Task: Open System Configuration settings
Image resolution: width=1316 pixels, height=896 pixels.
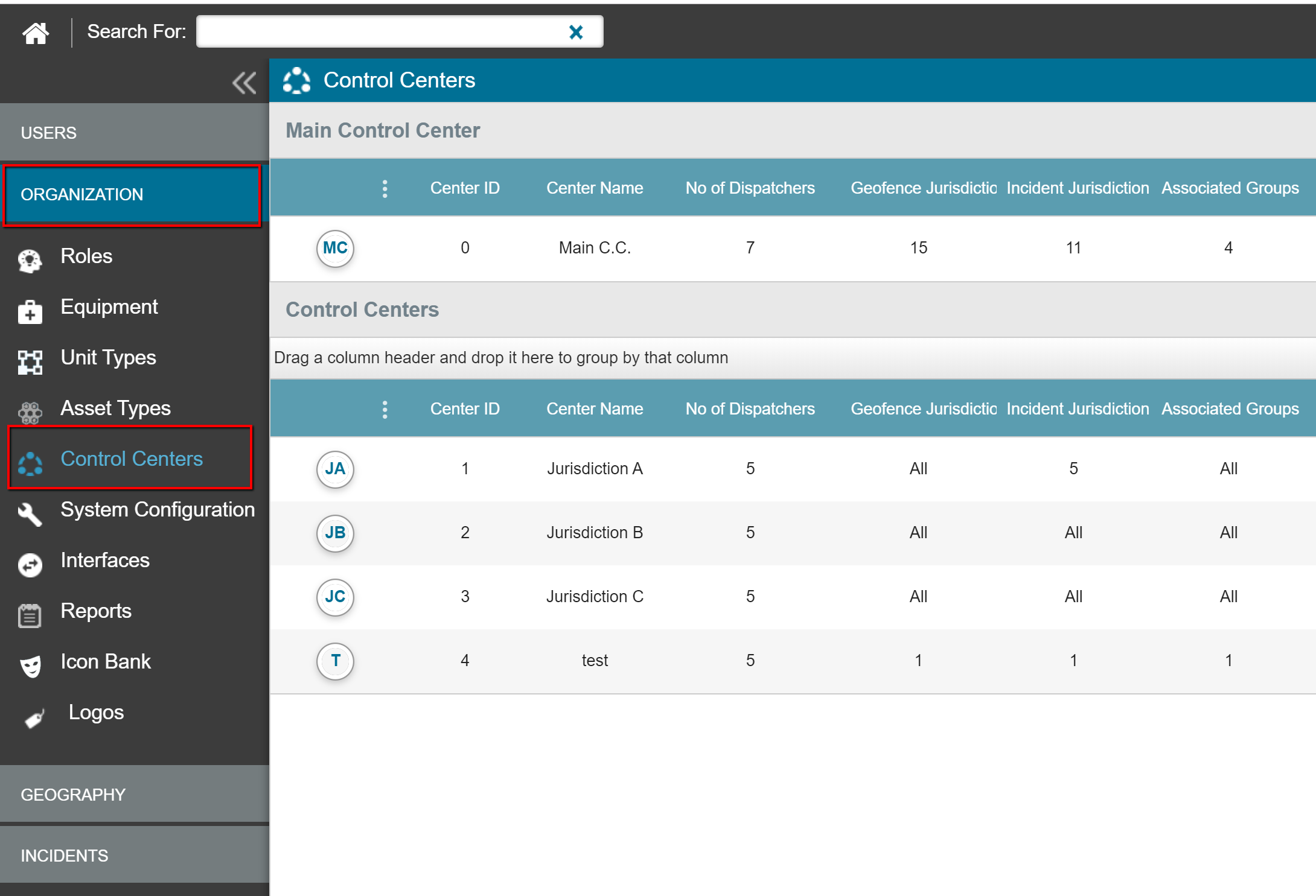Action: (x=157, y=510)
